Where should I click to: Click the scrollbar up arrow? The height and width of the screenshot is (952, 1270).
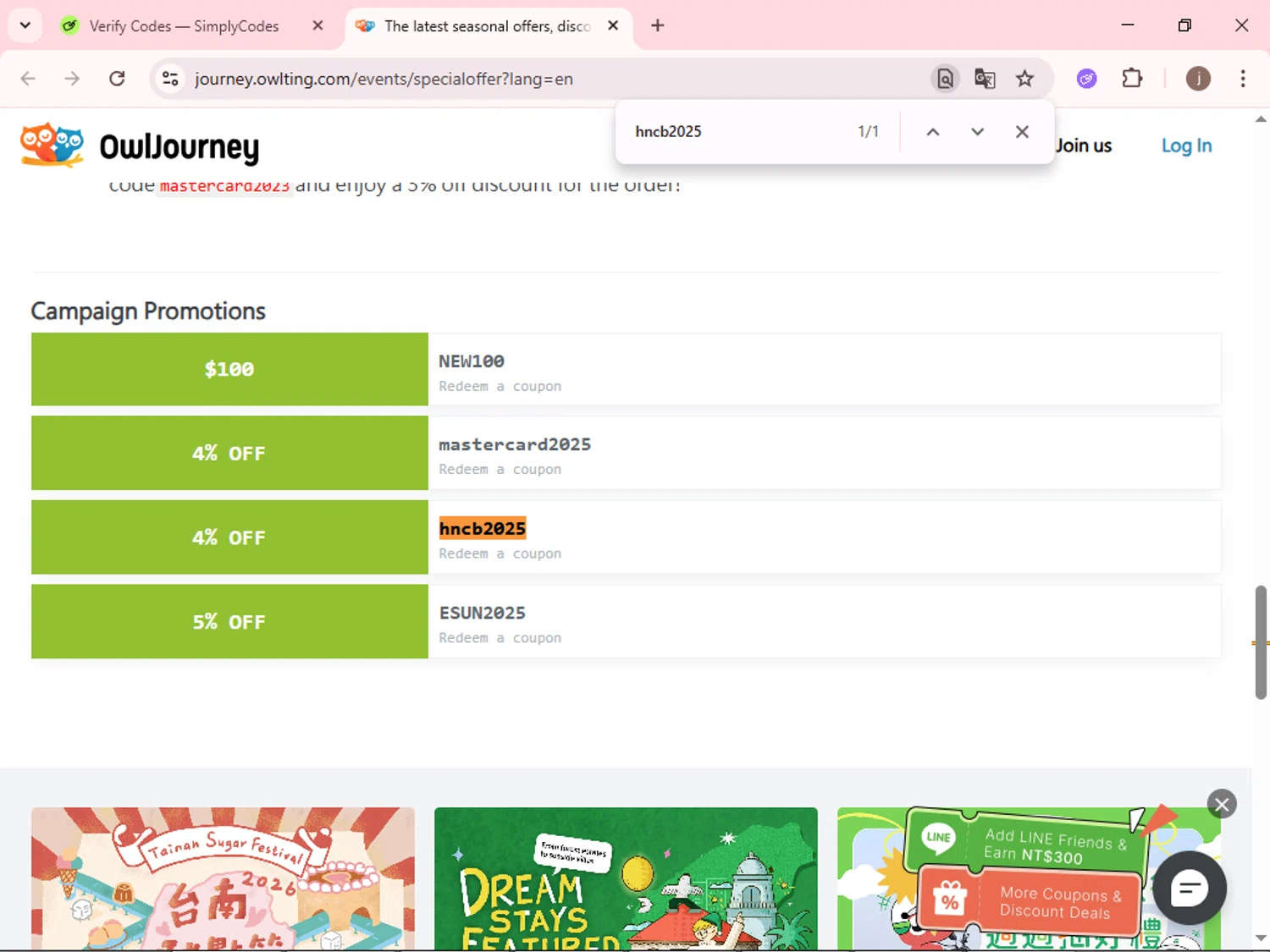point(1261,119)
